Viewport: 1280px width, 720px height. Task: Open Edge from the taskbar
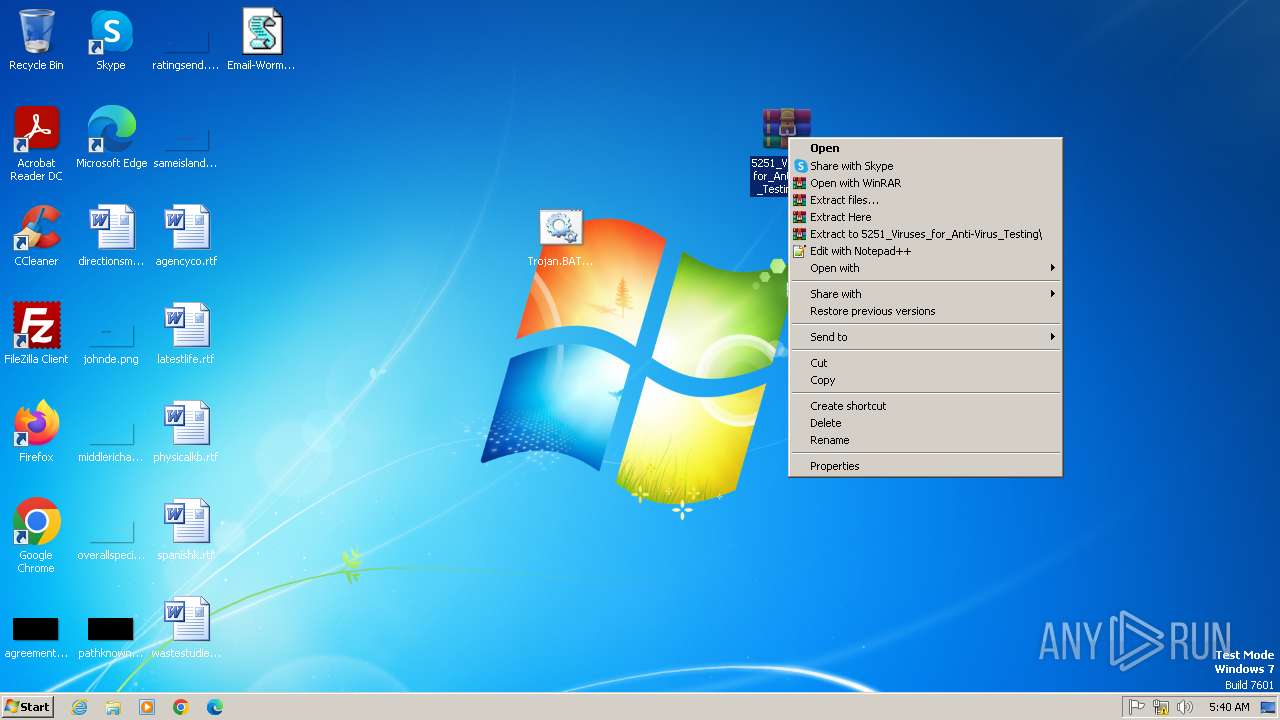[x=215, y=707]
